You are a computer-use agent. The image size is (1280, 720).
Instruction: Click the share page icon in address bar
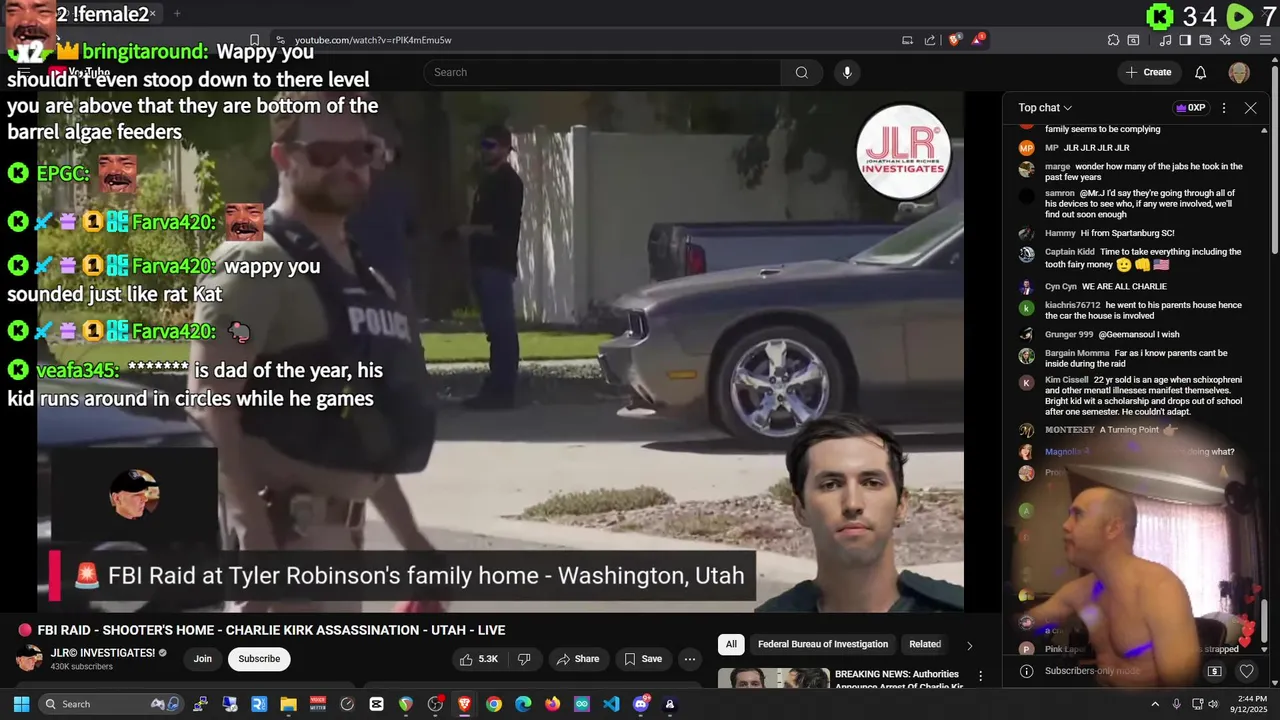tap(930, 40)
